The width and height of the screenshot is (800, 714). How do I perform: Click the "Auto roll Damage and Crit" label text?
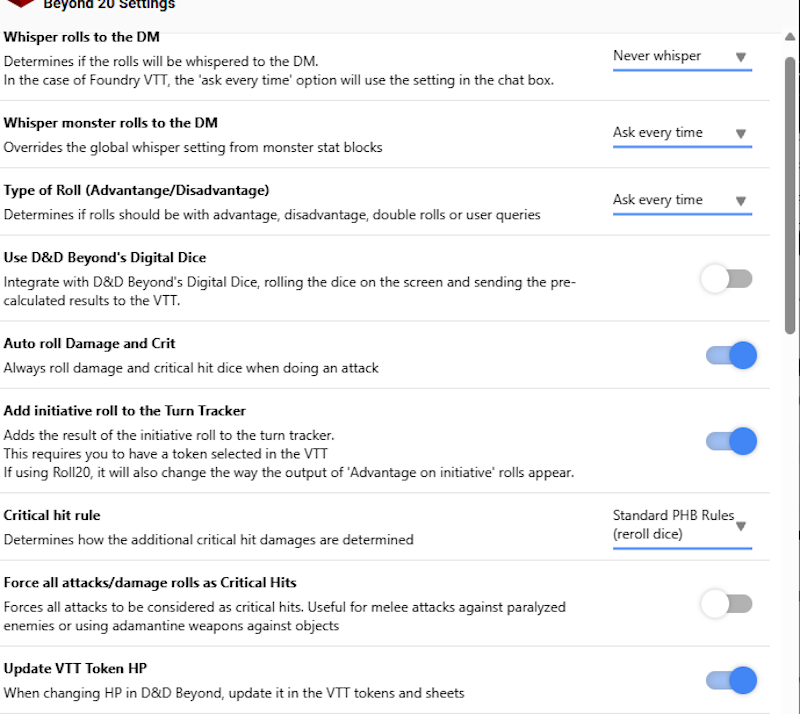tap(90, 343)
